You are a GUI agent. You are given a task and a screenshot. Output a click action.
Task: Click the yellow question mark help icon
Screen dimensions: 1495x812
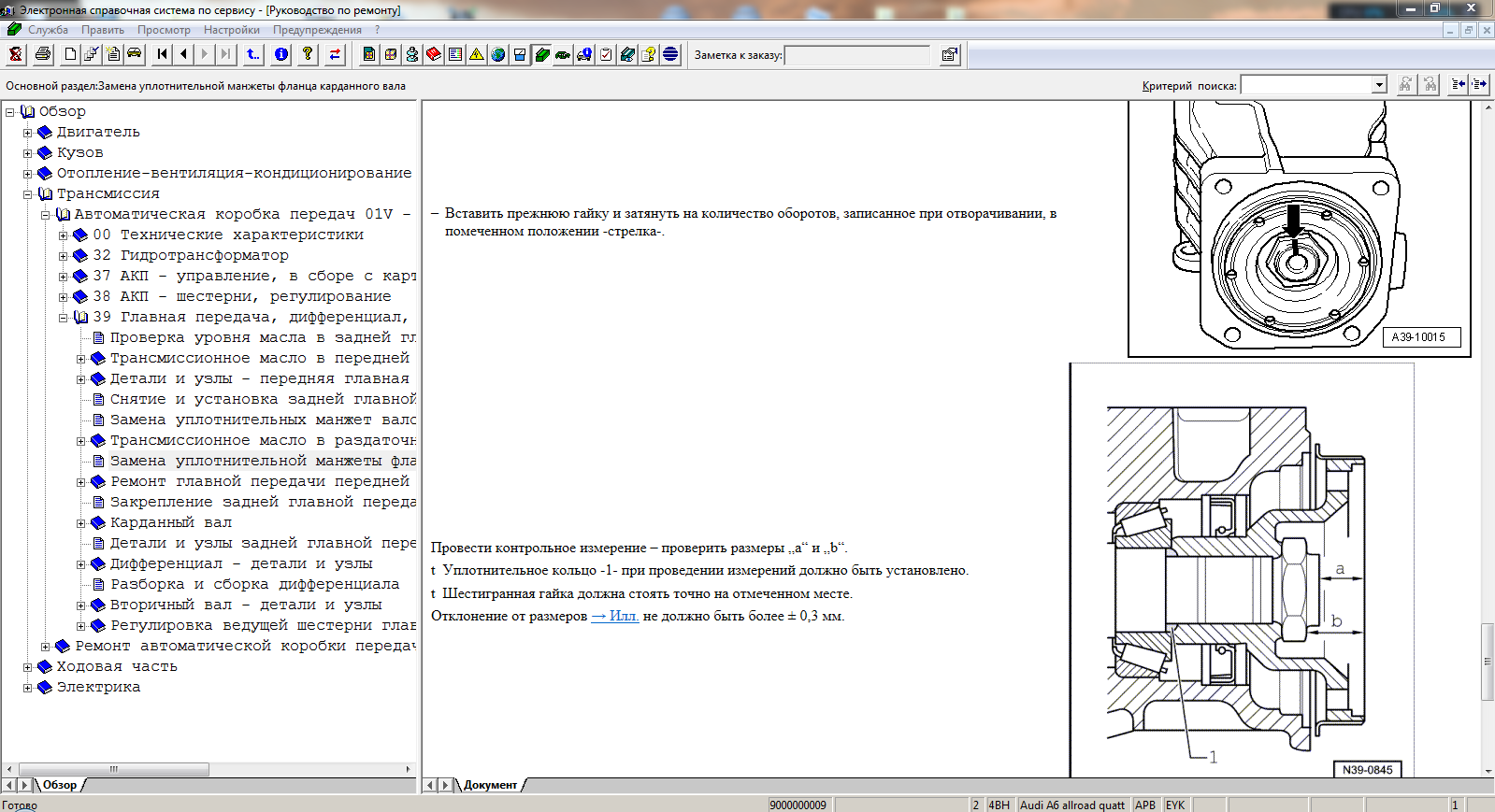pyautogui.click(x=308, y=54)
